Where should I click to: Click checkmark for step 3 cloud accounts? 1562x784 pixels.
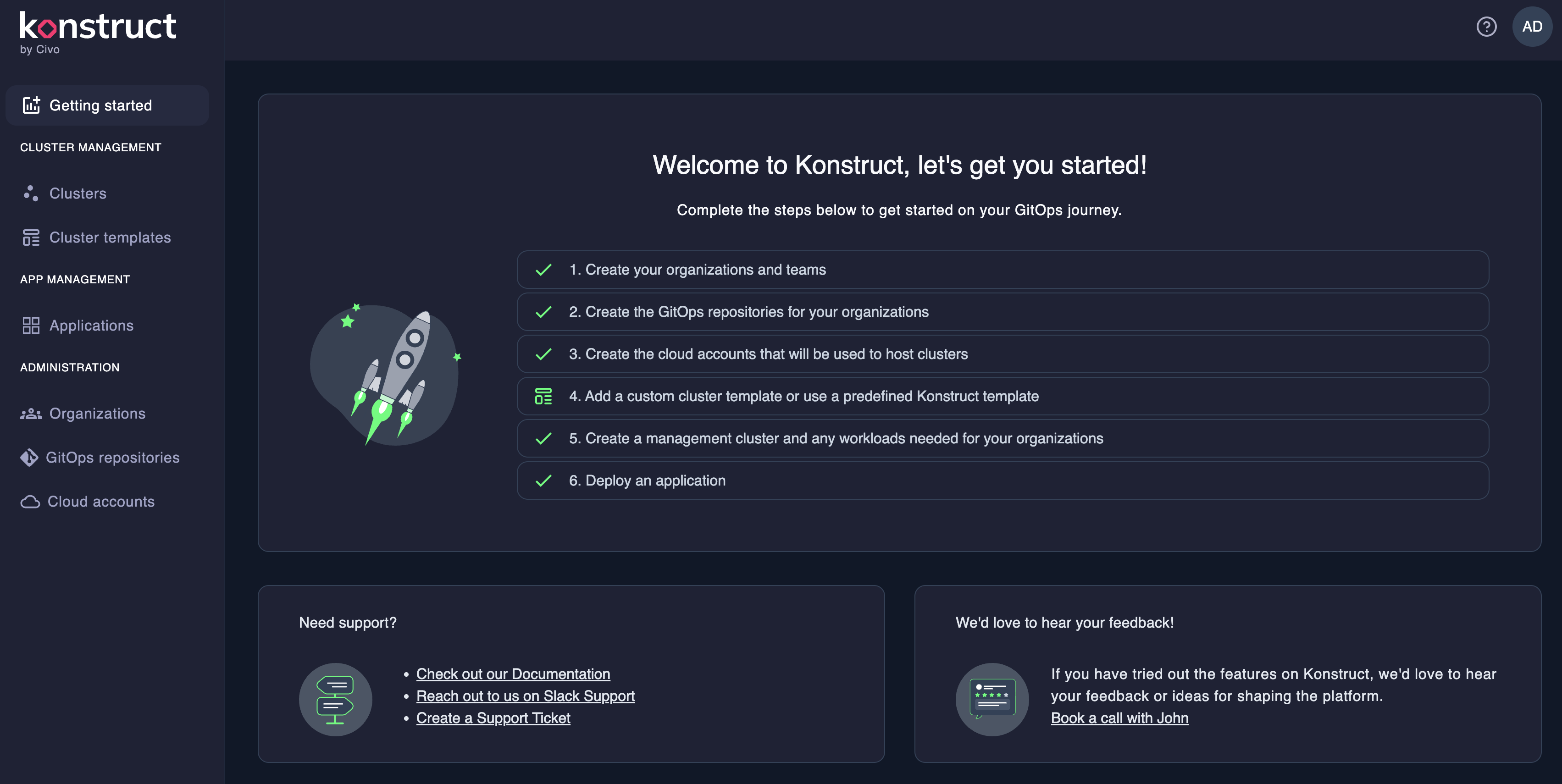click(x=543, y=354)
